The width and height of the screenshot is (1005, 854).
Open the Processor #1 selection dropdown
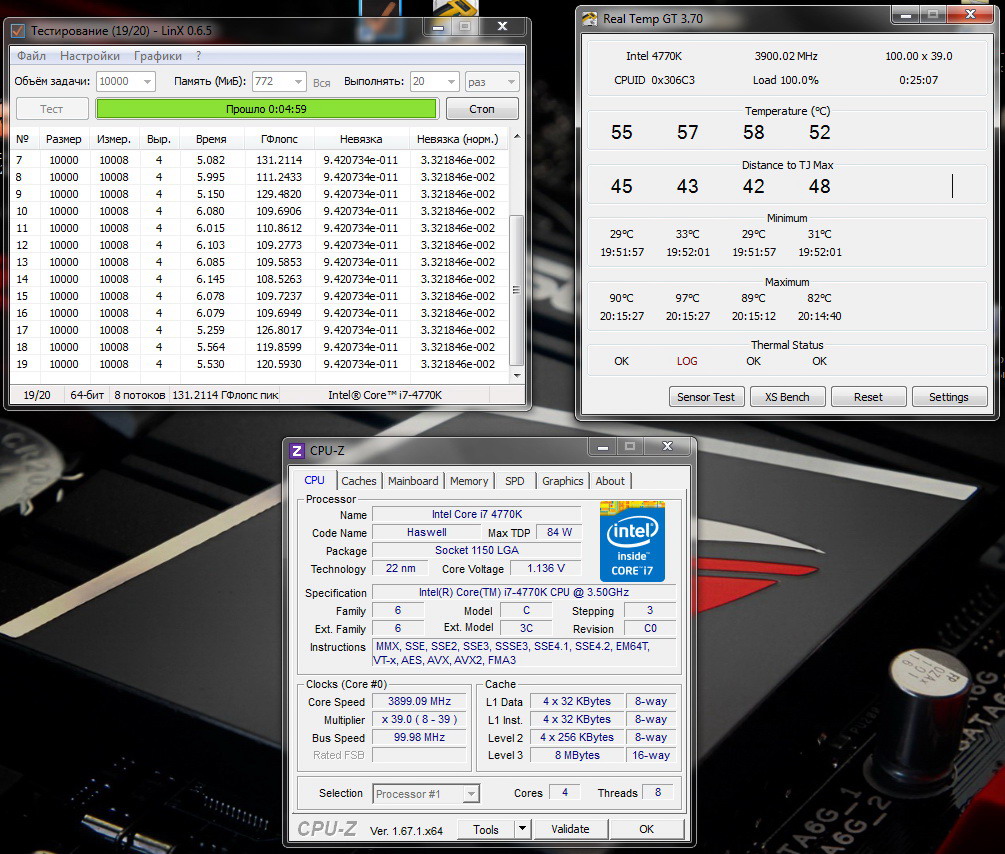coord(426,794)
